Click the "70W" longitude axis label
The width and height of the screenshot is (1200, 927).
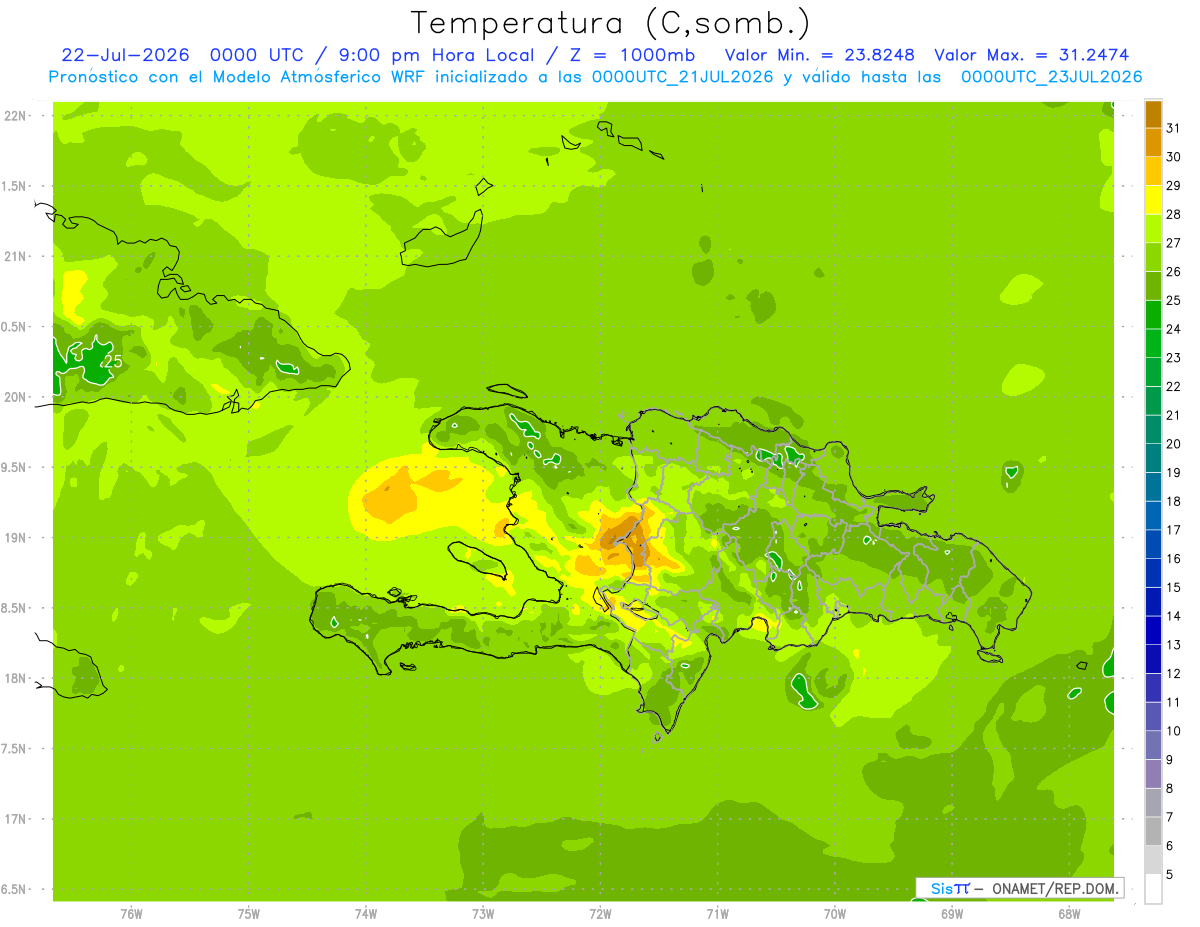pos(834,913)
